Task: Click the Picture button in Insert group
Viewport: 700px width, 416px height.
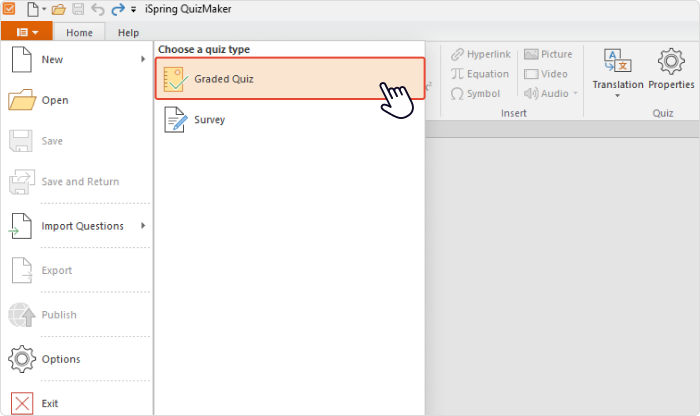Action: [x=548, y=54]
